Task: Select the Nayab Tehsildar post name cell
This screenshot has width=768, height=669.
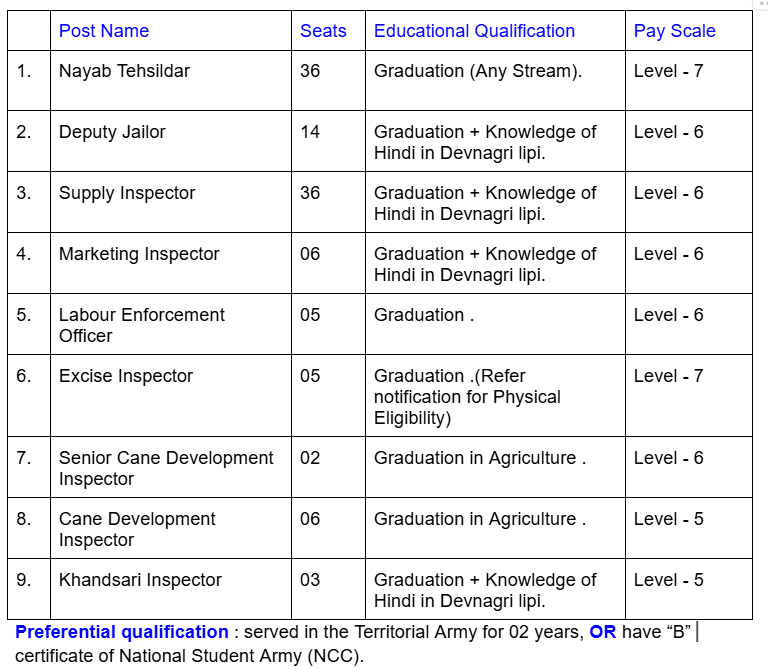Action: [124, 71]
